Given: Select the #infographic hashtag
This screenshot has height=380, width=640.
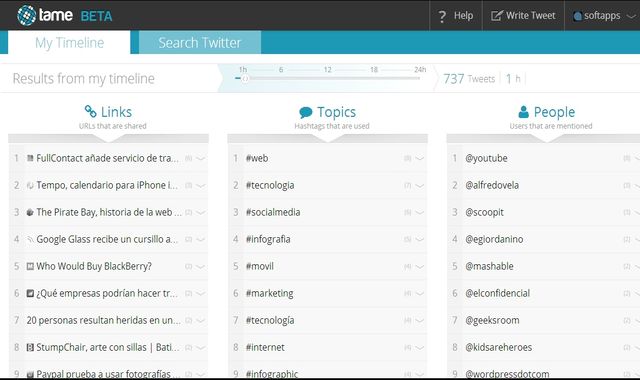Looking at the screenshot, I should (x=272, y=373).
